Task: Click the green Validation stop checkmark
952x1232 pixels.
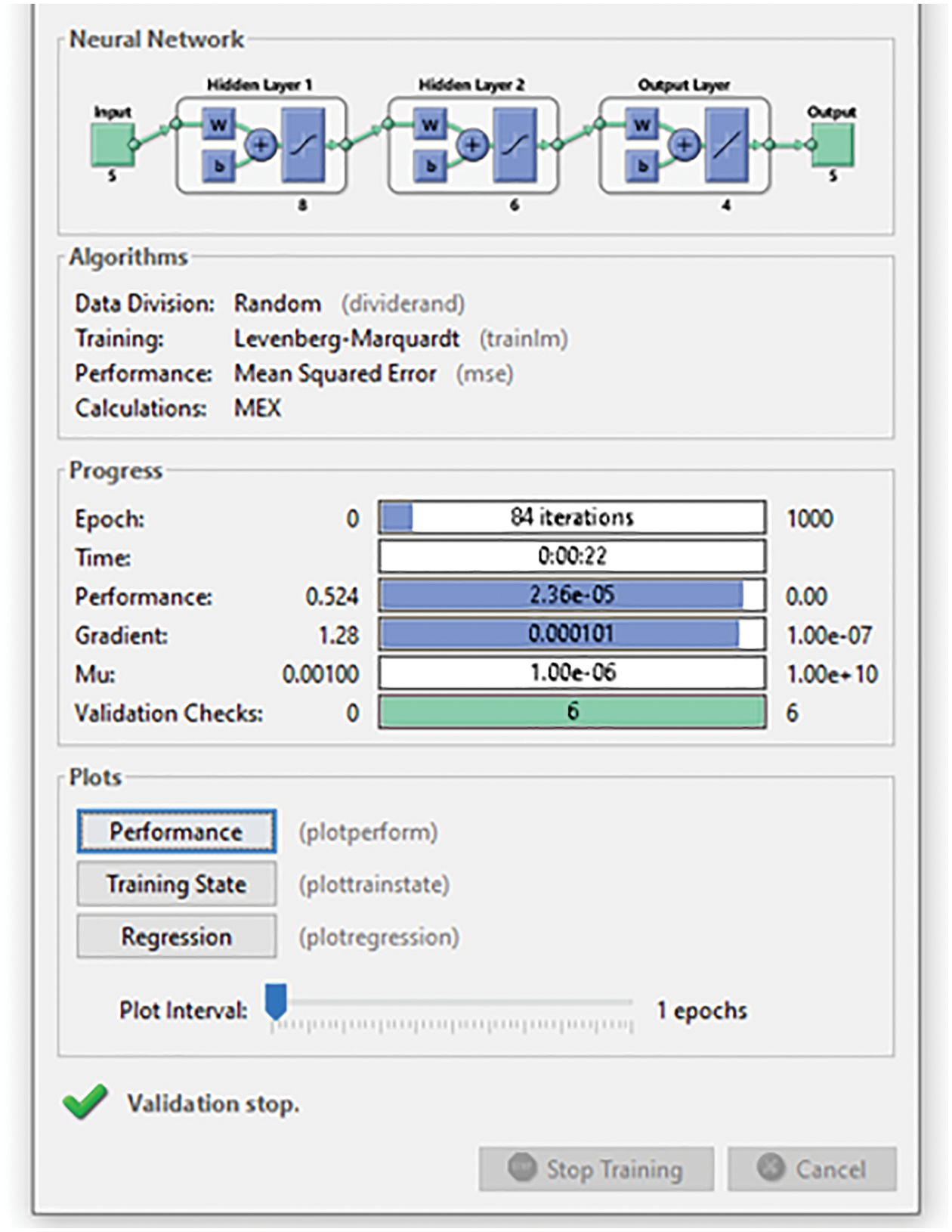Action: point(85,1102)
